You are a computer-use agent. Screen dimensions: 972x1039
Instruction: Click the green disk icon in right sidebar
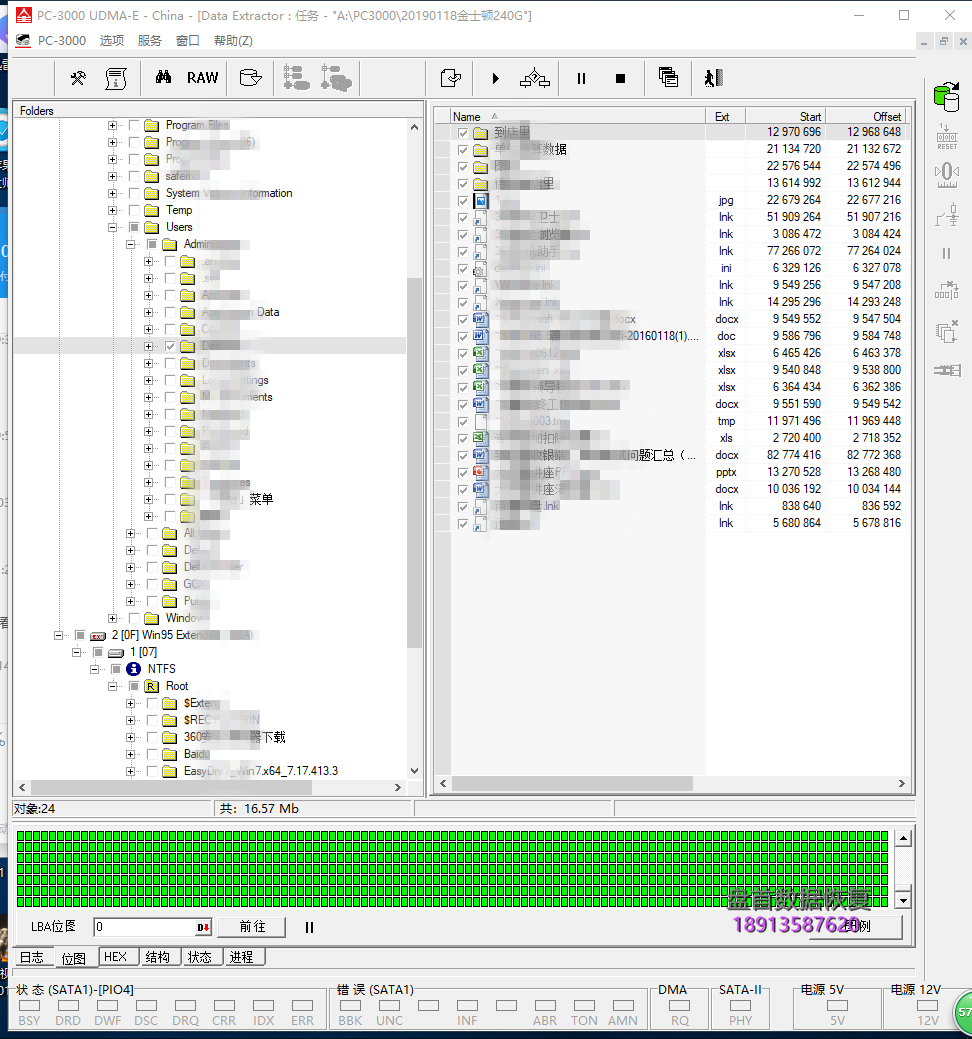[945, 97]
